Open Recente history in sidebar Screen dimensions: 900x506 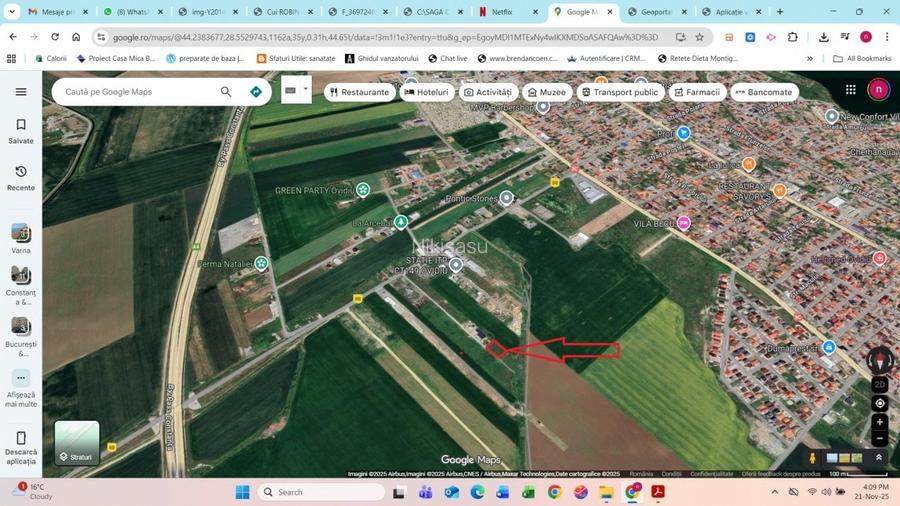21,178
